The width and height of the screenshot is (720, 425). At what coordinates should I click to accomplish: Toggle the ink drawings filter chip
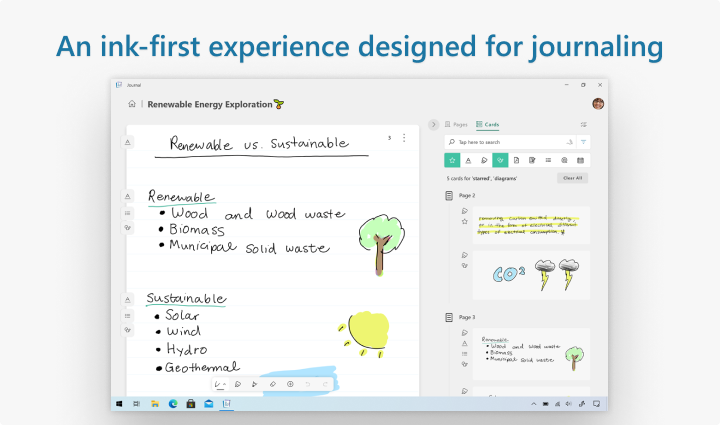[484, 160]
